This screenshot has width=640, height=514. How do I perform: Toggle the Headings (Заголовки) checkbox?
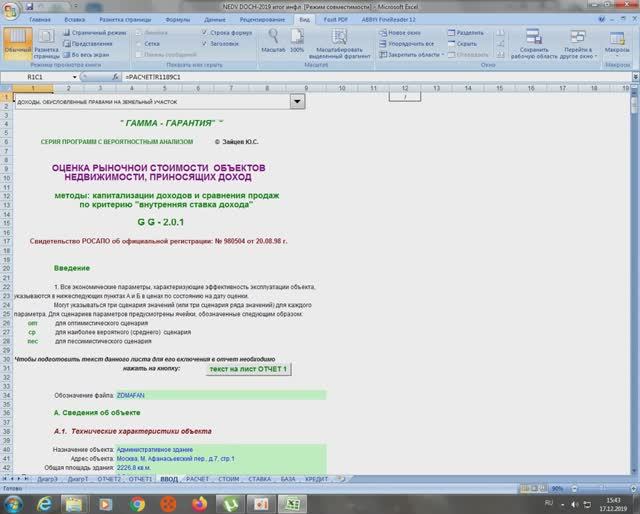coord(204,43)
